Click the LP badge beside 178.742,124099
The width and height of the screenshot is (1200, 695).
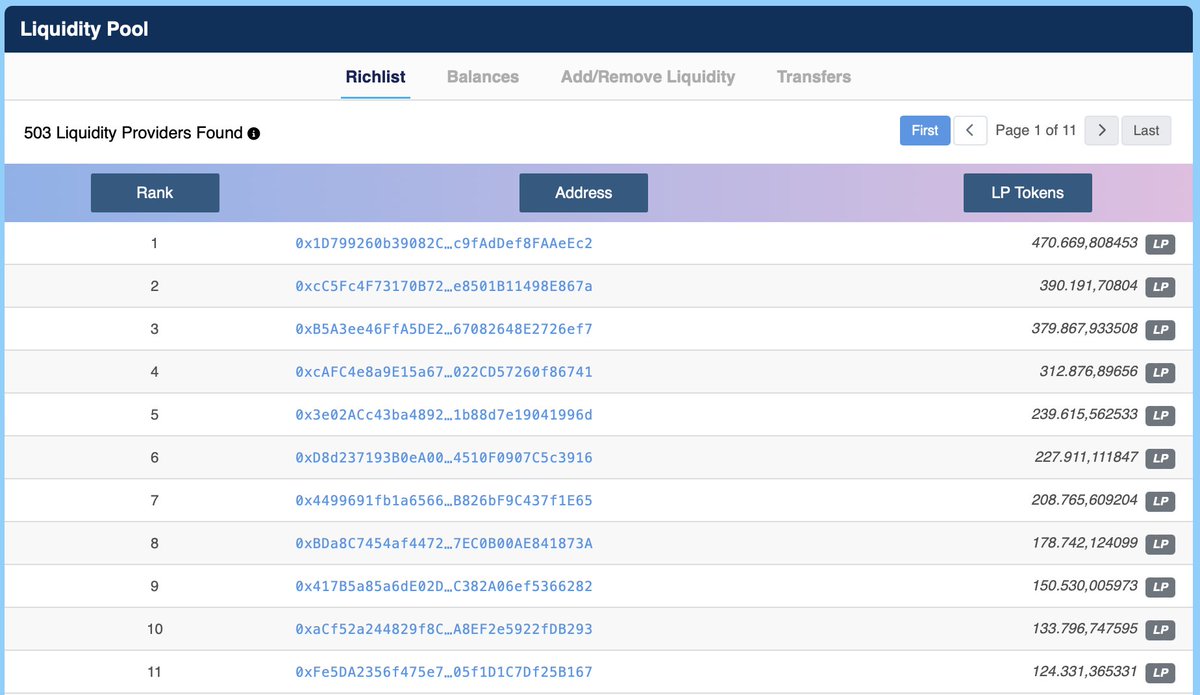point(1160,544)
